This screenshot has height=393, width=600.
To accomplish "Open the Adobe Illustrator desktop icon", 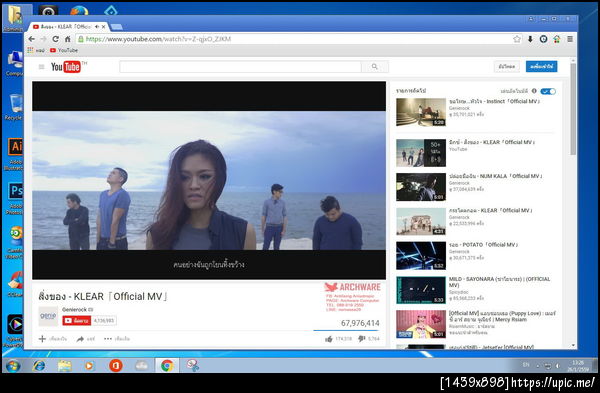I will tap(15, 153).
